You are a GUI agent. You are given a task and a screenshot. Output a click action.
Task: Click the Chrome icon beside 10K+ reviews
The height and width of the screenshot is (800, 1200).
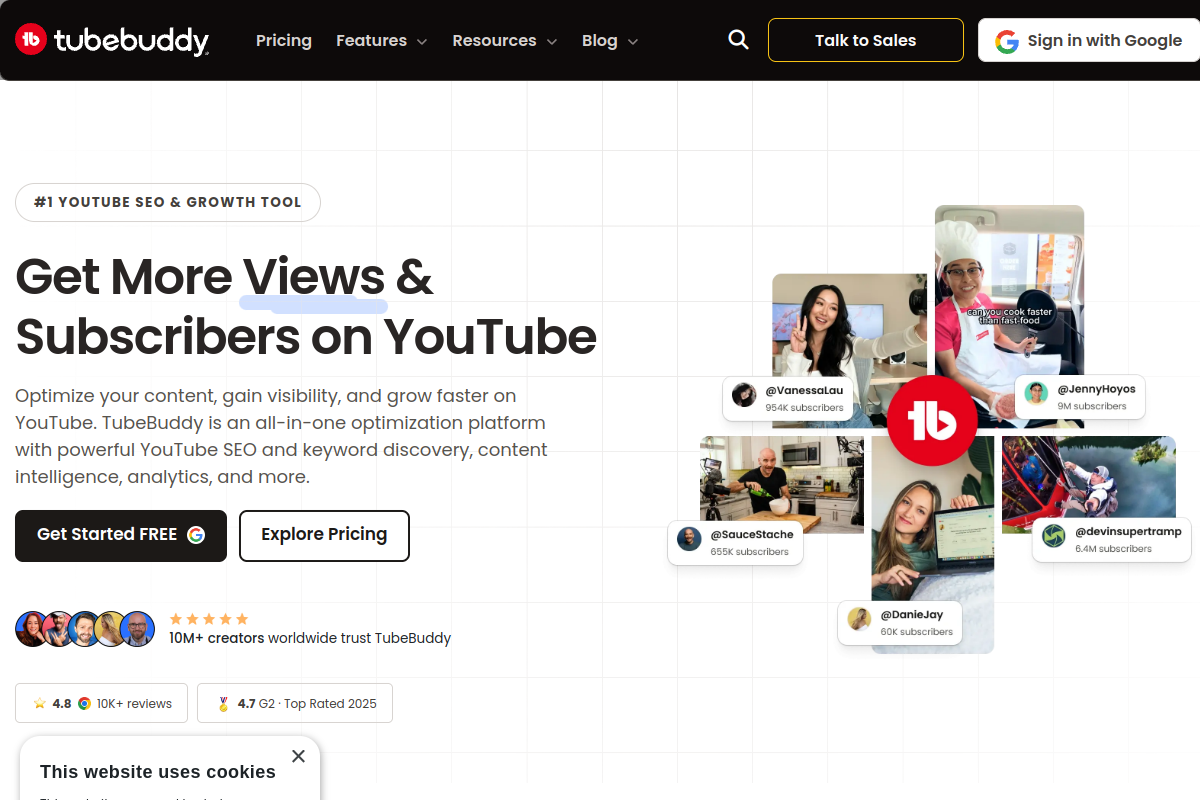pos(84,704)
